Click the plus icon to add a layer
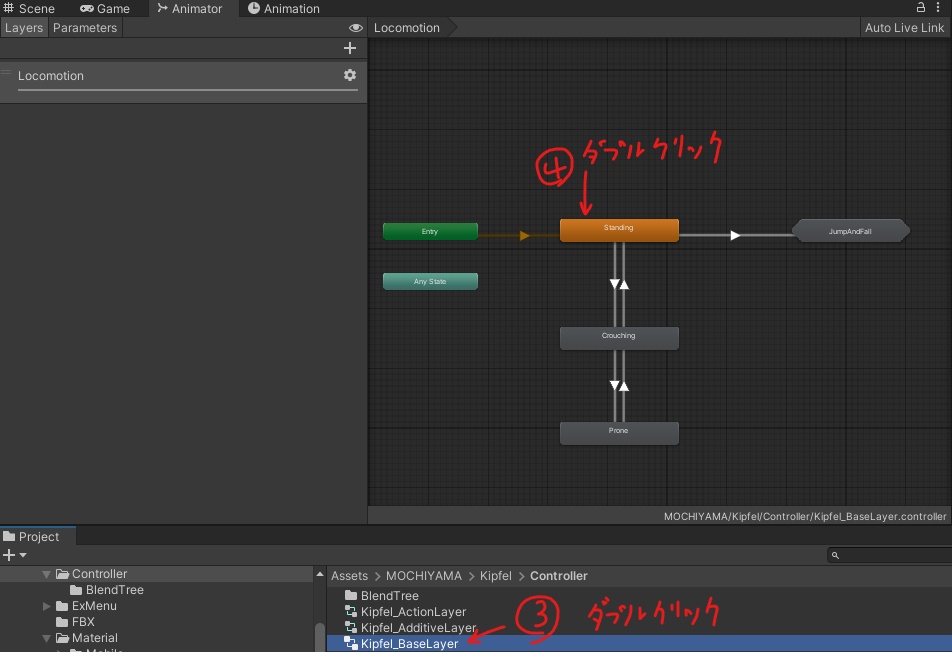Viewport: 952px width, 652px height. [350, 47]
